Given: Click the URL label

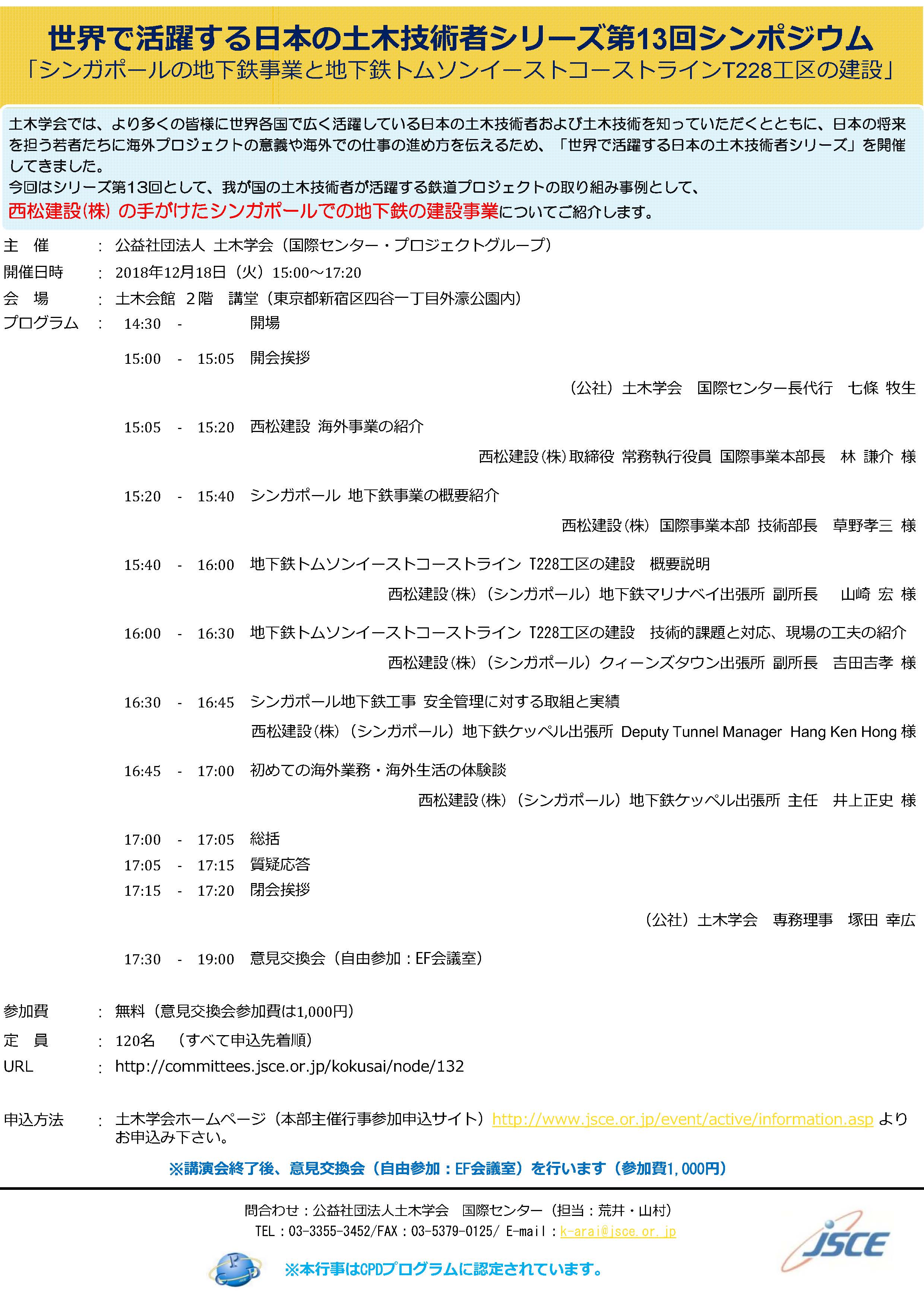Looking at the screenshot, I should coord(18,1066).
